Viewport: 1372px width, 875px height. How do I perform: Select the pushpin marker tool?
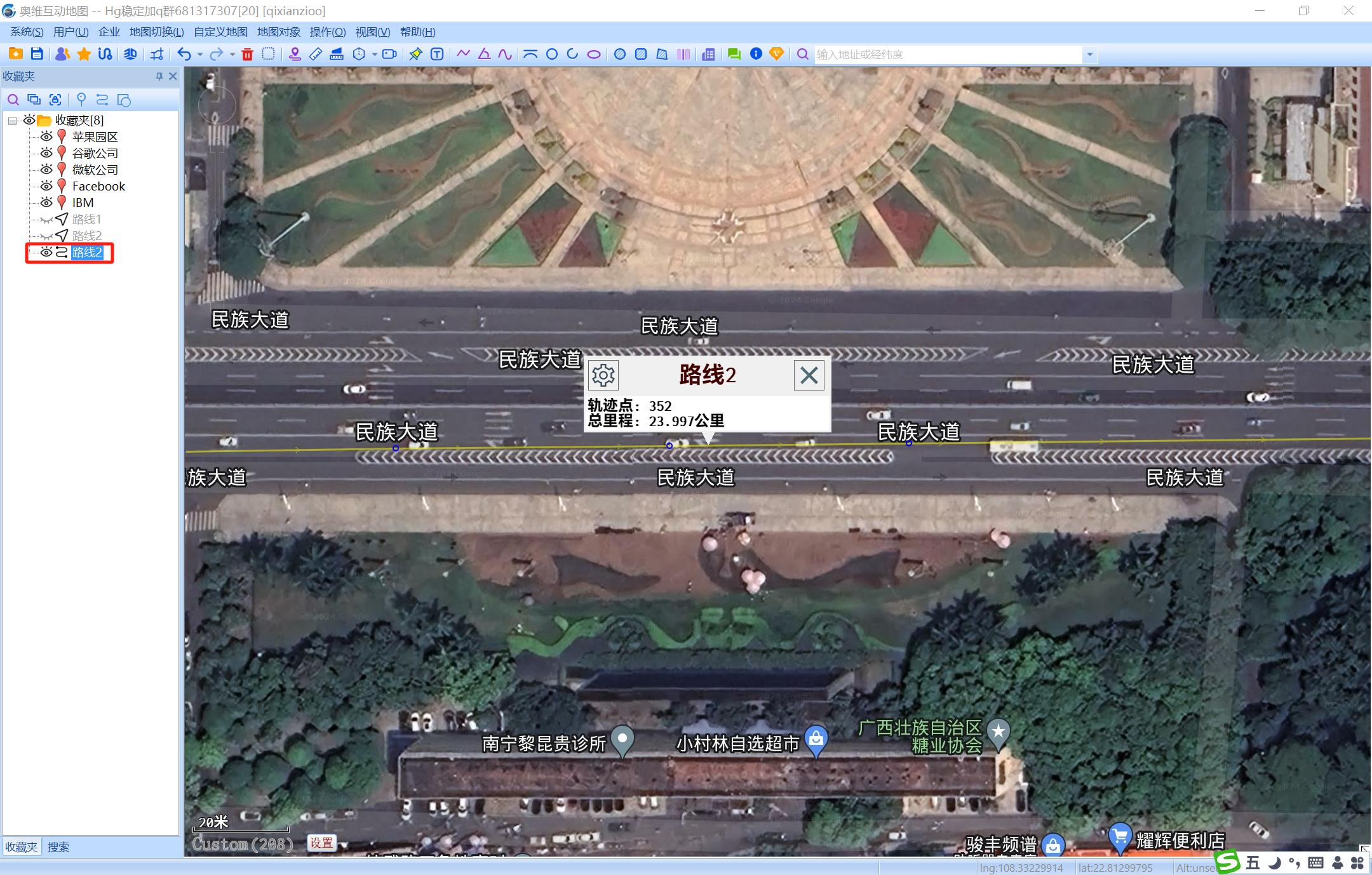pos(415,54)
